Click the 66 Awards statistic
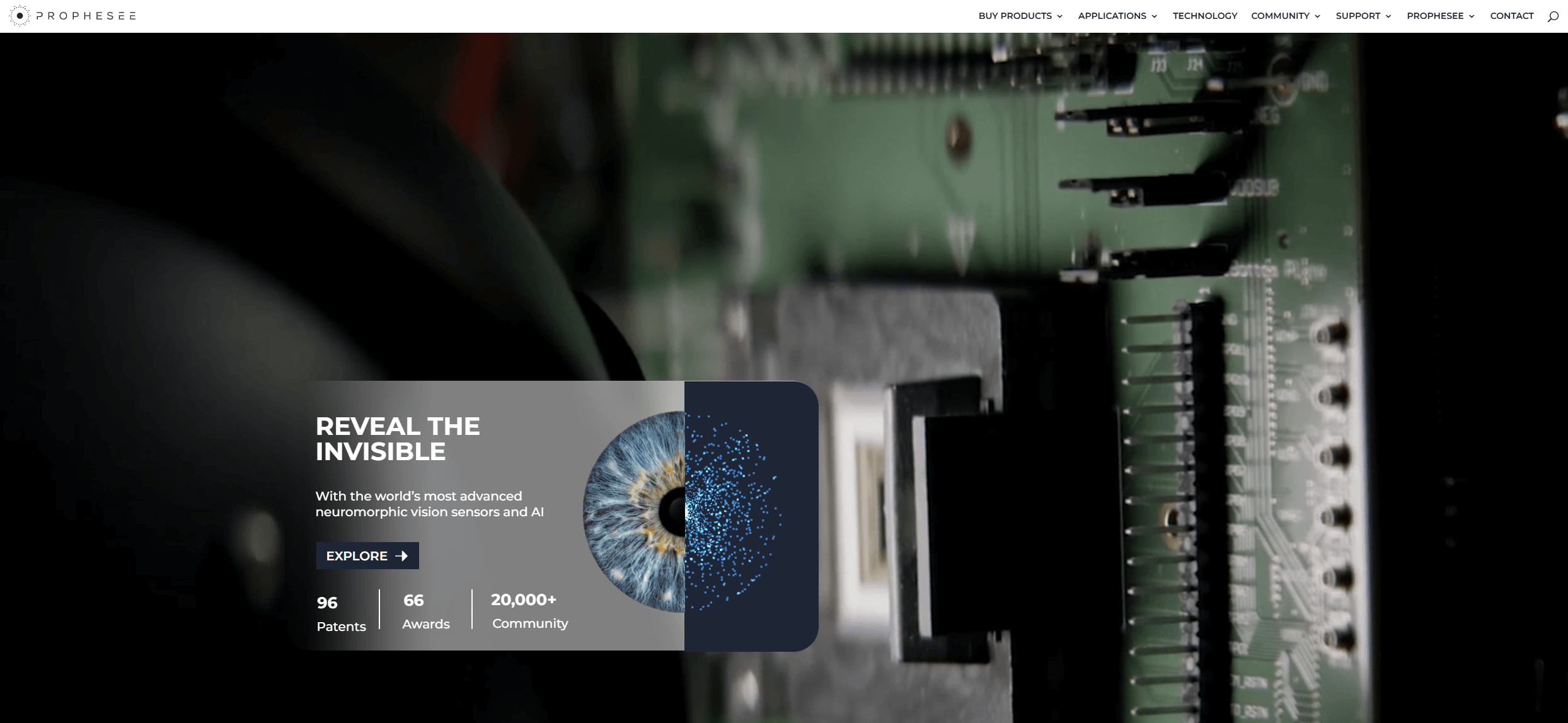 [x=425, y=610]
